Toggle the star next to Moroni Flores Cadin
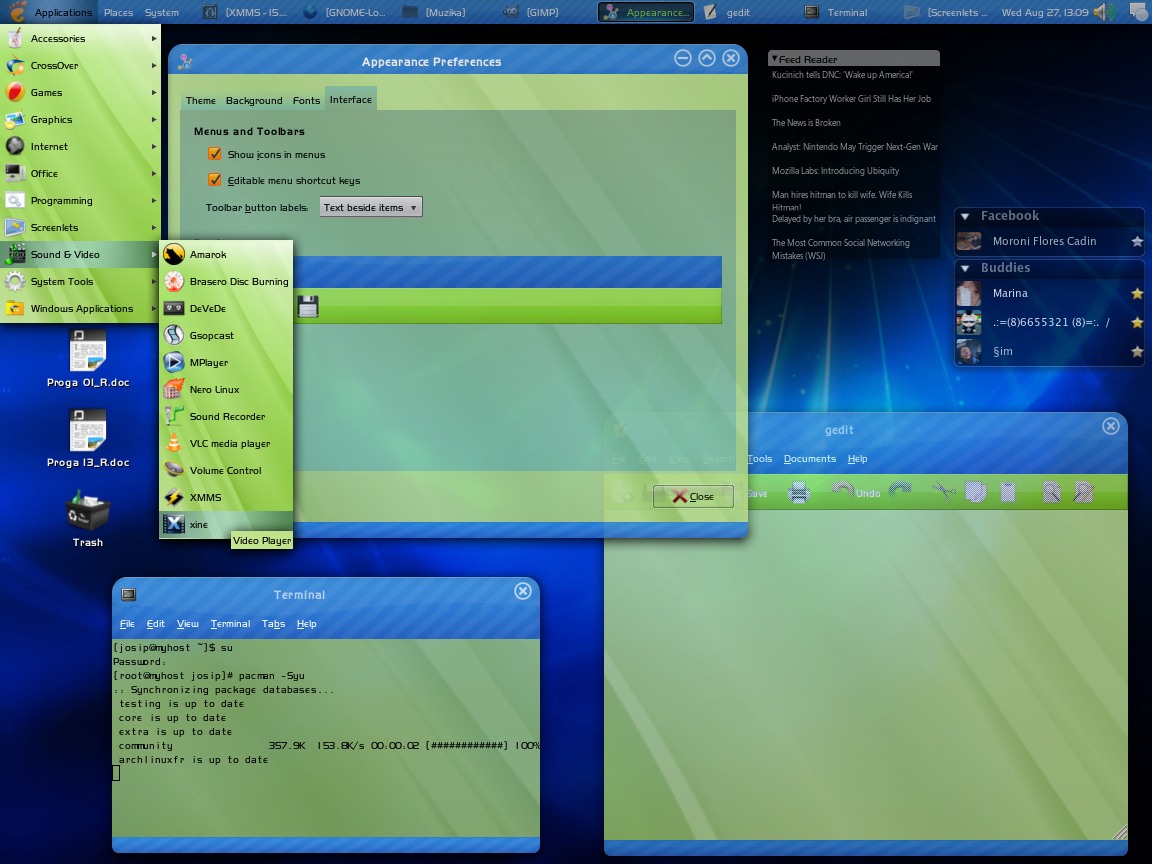The width and height of the screenshot is (1152, 864). point(1137,241)
